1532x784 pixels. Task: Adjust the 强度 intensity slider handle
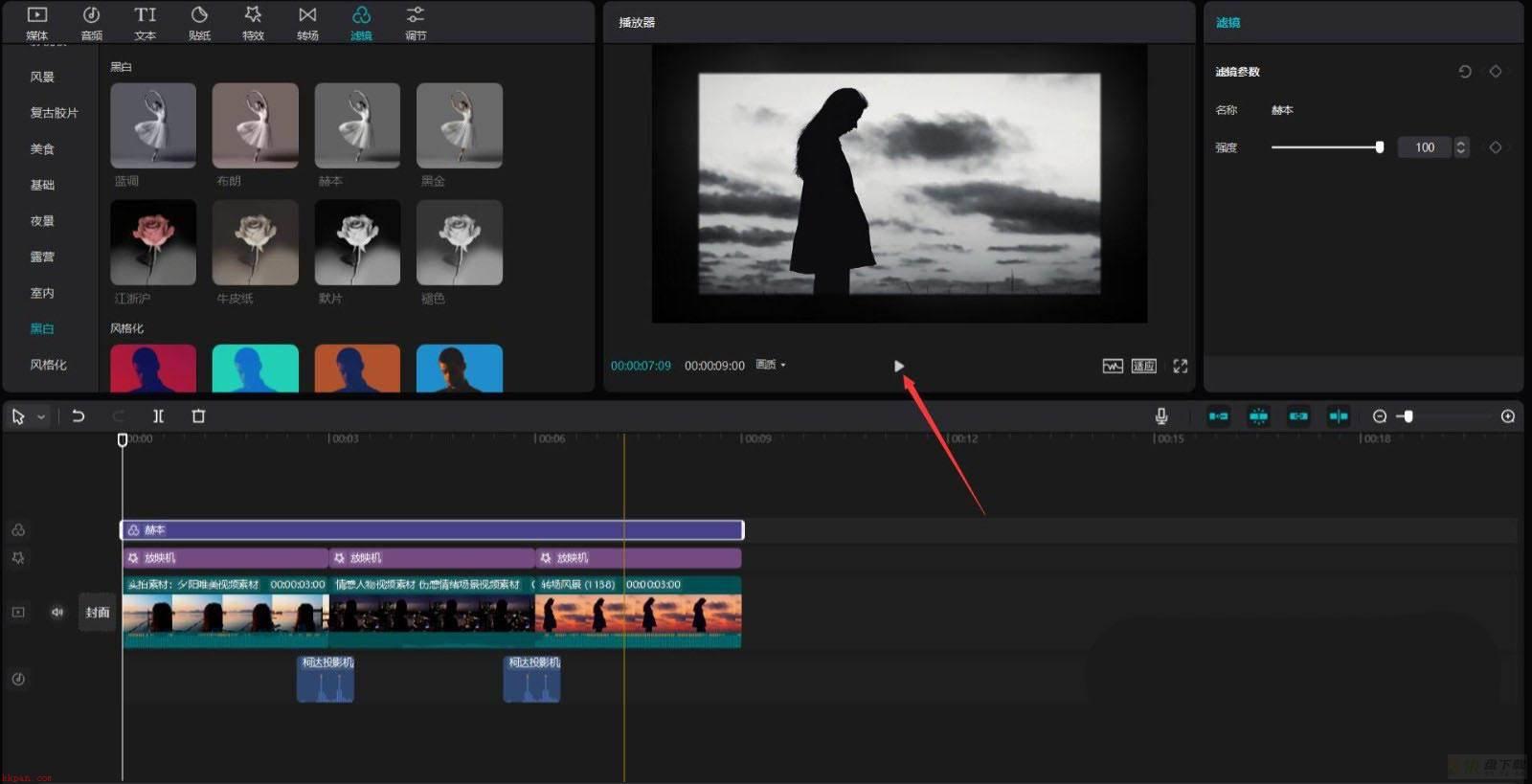pos(1380,147)
